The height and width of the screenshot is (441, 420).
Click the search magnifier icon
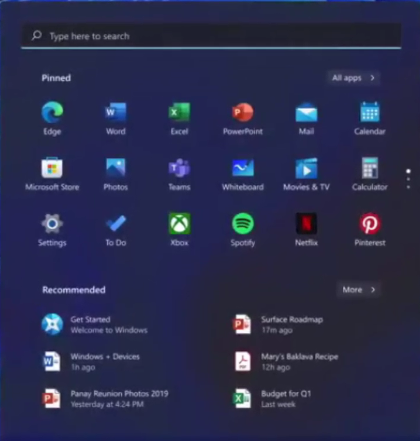pos(37,35)
